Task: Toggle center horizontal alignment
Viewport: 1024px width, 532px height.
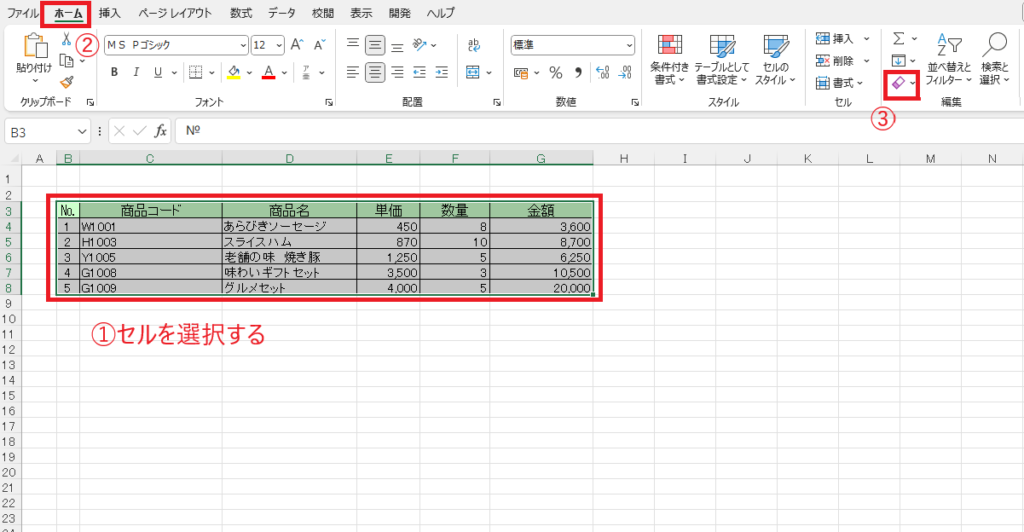Action: click(375, 72)
